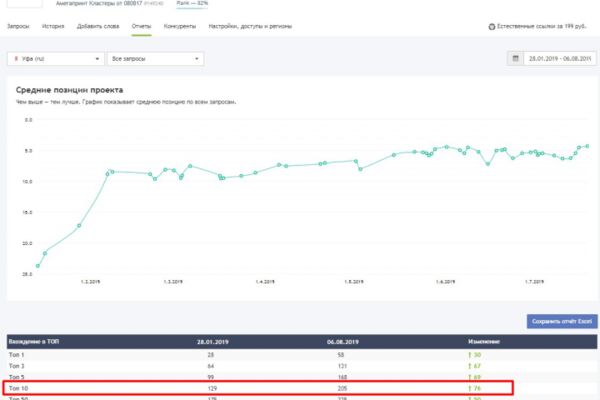Click the Топ 1 value under 06.08.2019

point(341,355)
